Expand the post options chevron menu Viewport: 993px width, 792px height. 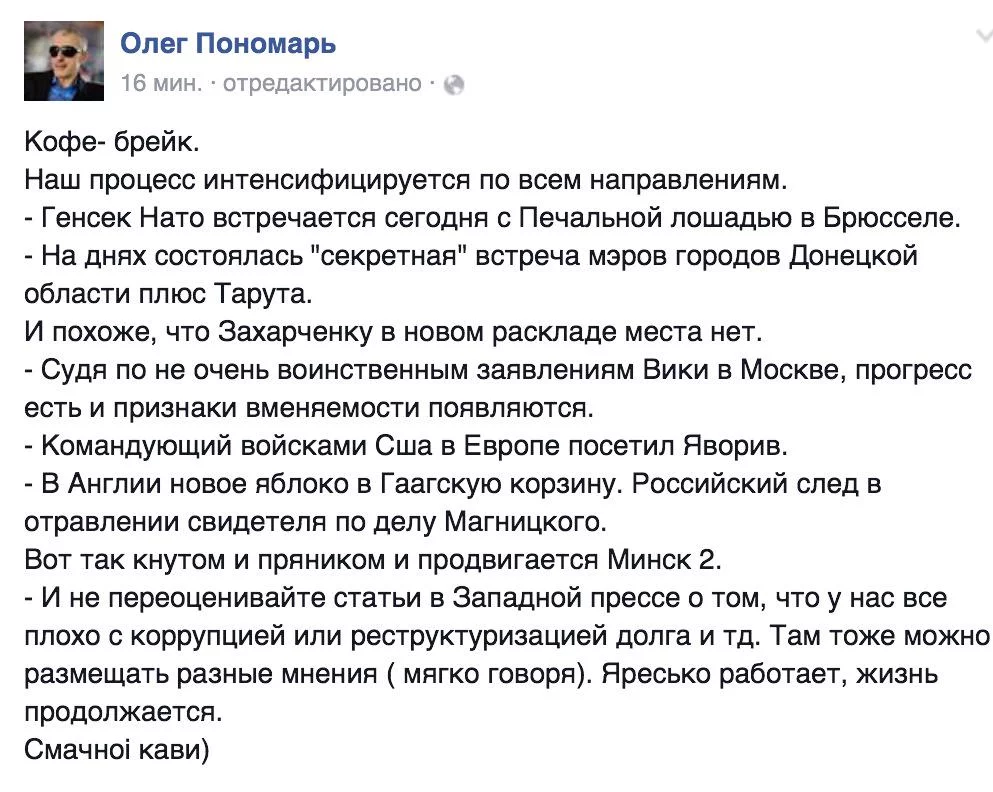982,38
